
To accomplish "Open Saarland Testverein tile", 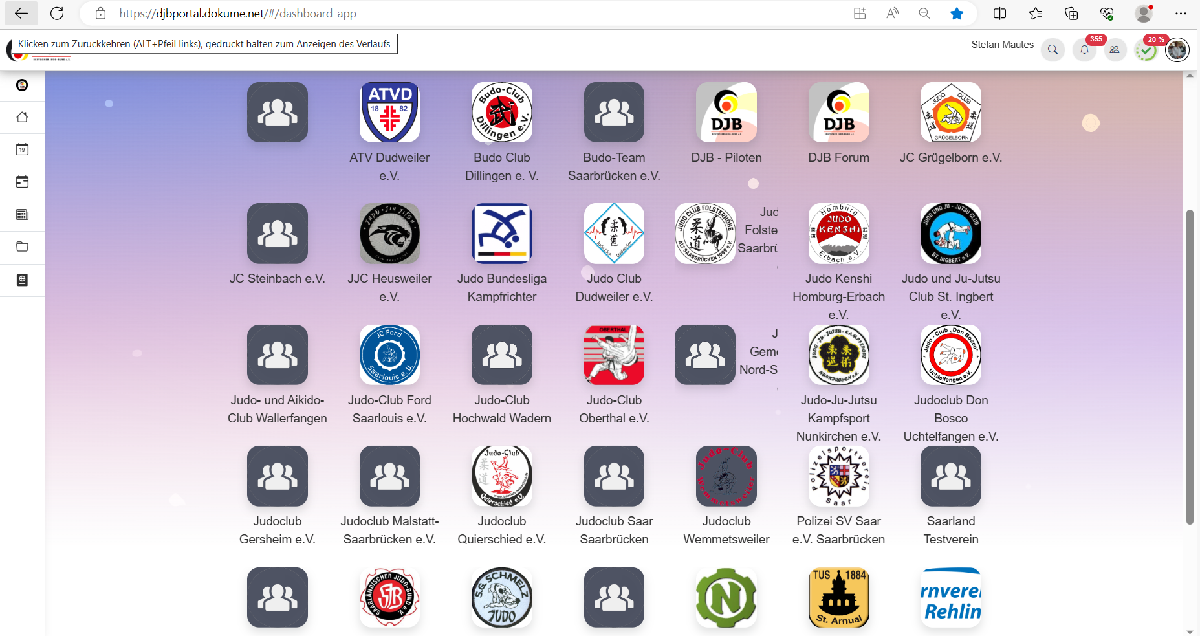I will point(950,476).
